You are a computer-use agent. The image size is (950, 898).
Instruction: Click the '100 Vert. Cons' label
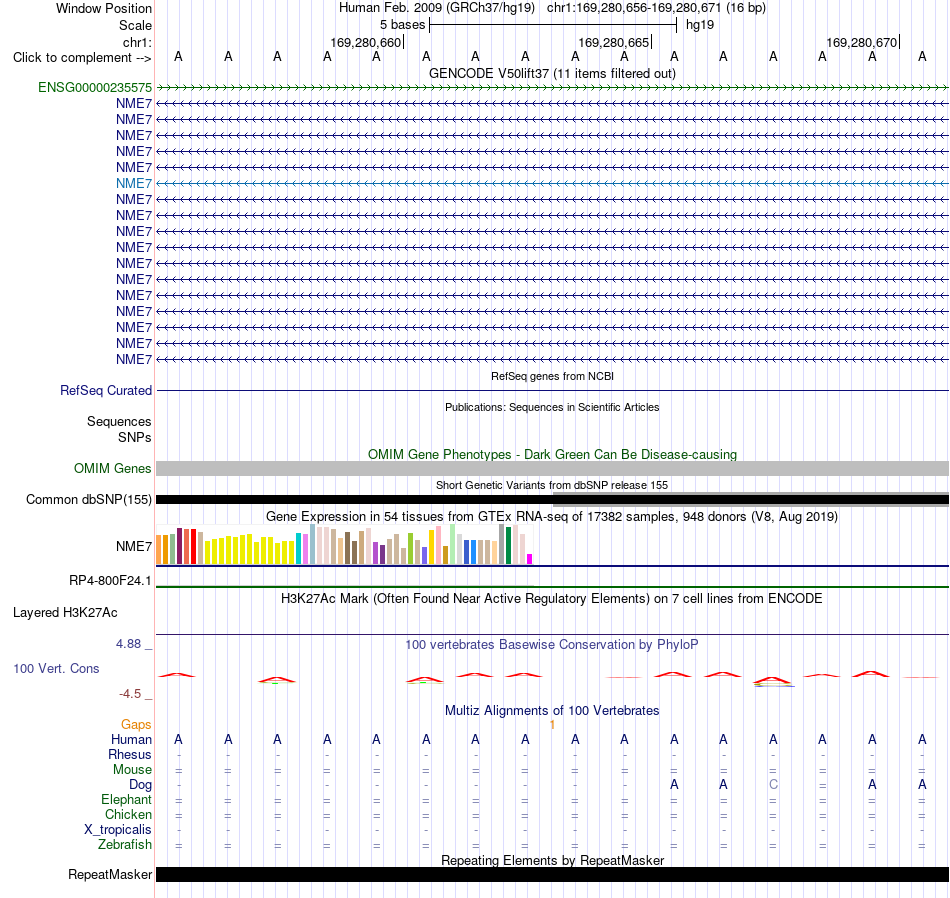click(x=56, y=669)
